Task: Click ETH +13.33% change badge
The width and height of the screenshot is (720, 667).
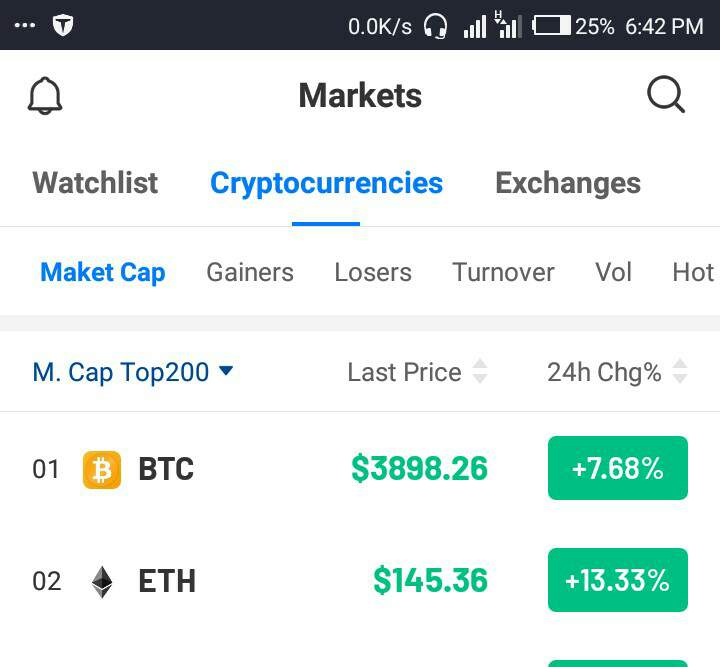Action: 617,580
